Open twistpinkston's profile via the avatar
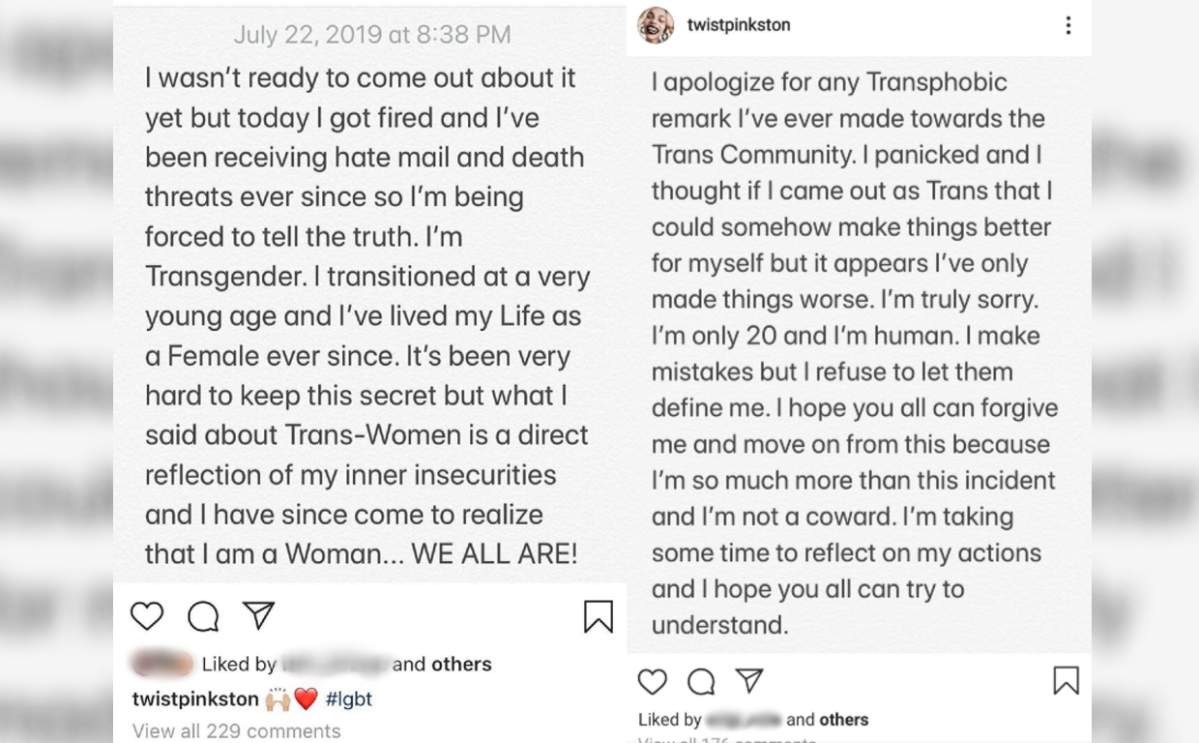 point(654,24)
